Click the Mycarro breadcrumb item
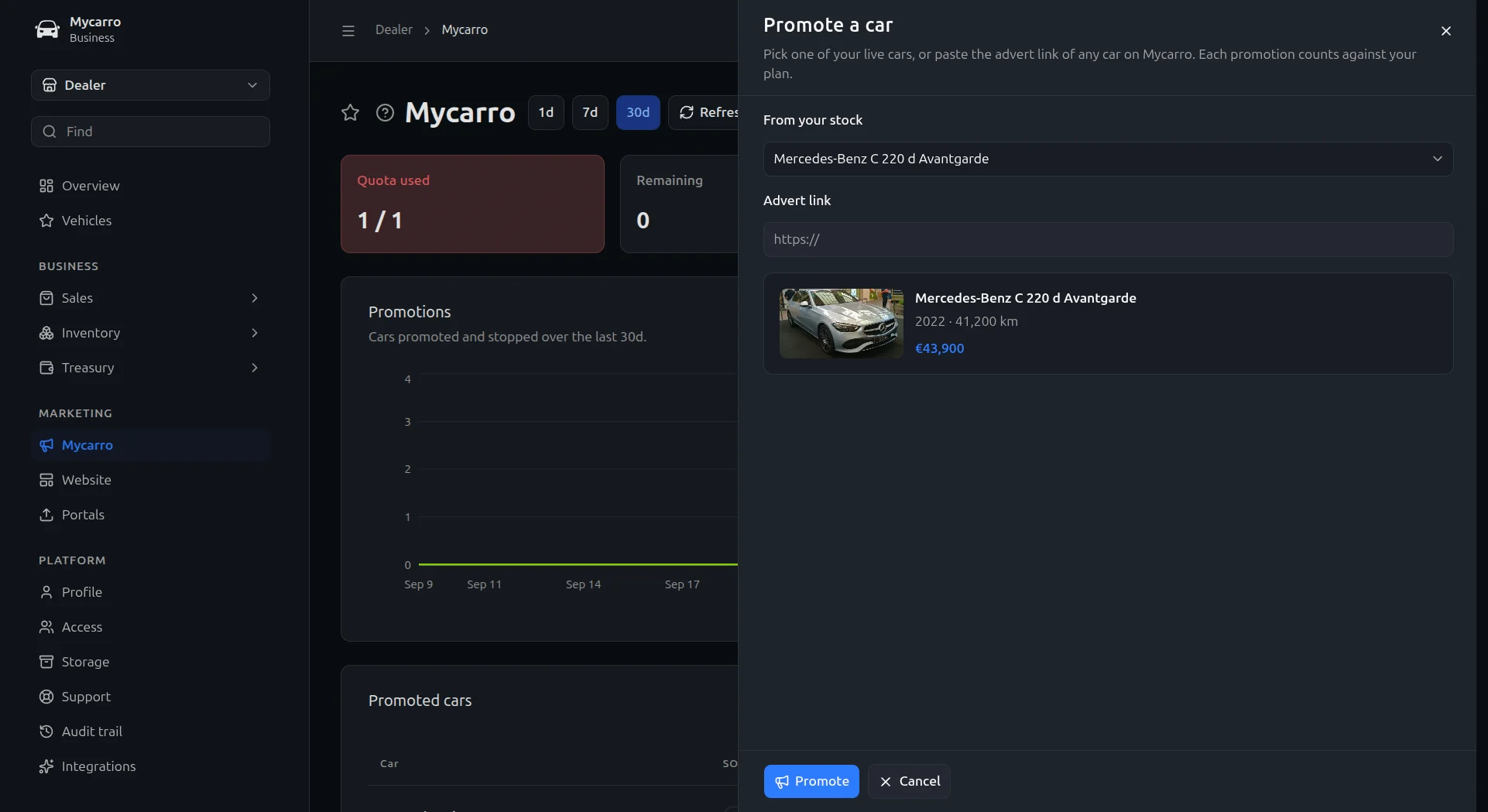Image resolution: width=1488 pixels, height=812 pixels. click(465, 29)
